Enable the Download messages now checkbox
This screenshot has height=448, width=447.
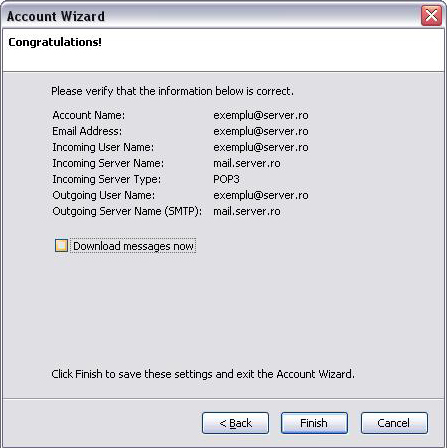61,246
